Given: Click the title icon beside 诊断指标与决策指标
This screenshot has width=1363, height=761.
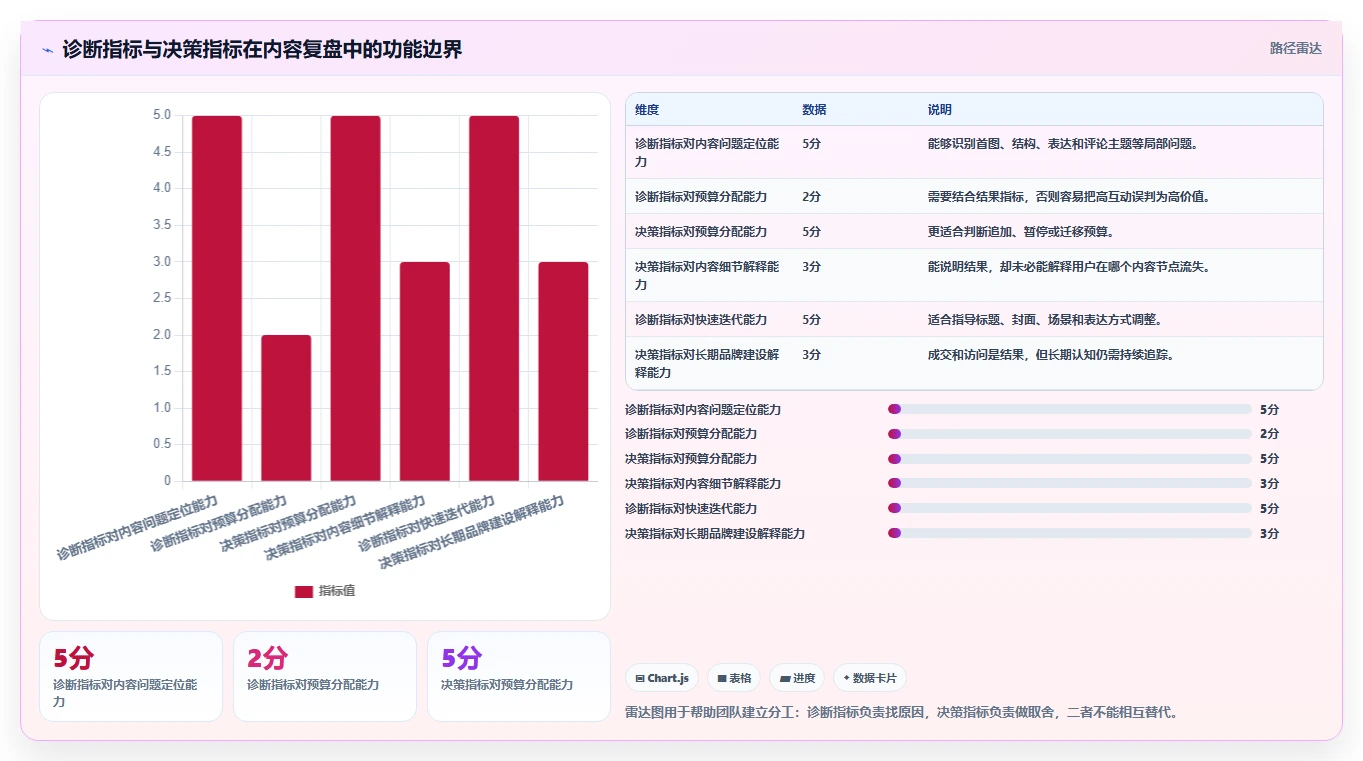Looking at the screenshot, I should point(47,50).
